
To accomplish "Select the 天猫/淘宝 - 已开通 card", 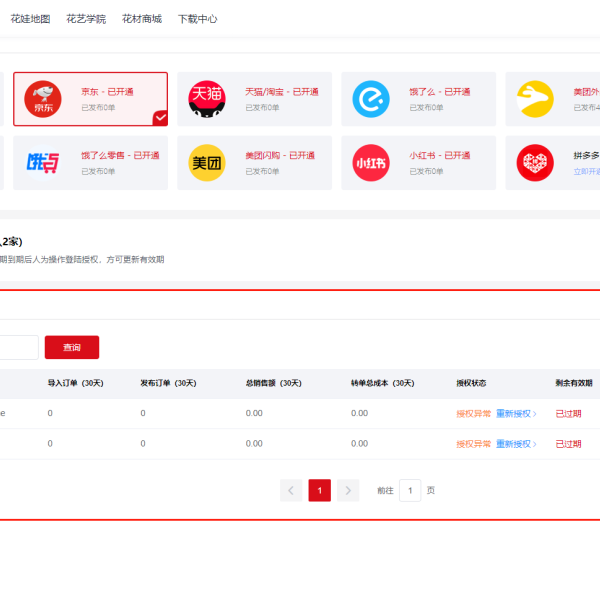I will coord(254,99).
